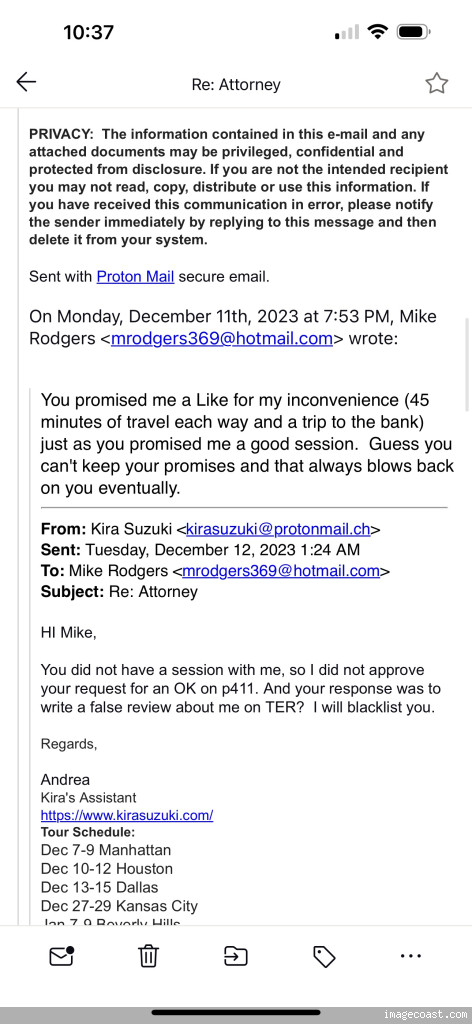Screen dimensions: 472x1024
Task: Tap the move to folder icon
Action: coord(236,956)
